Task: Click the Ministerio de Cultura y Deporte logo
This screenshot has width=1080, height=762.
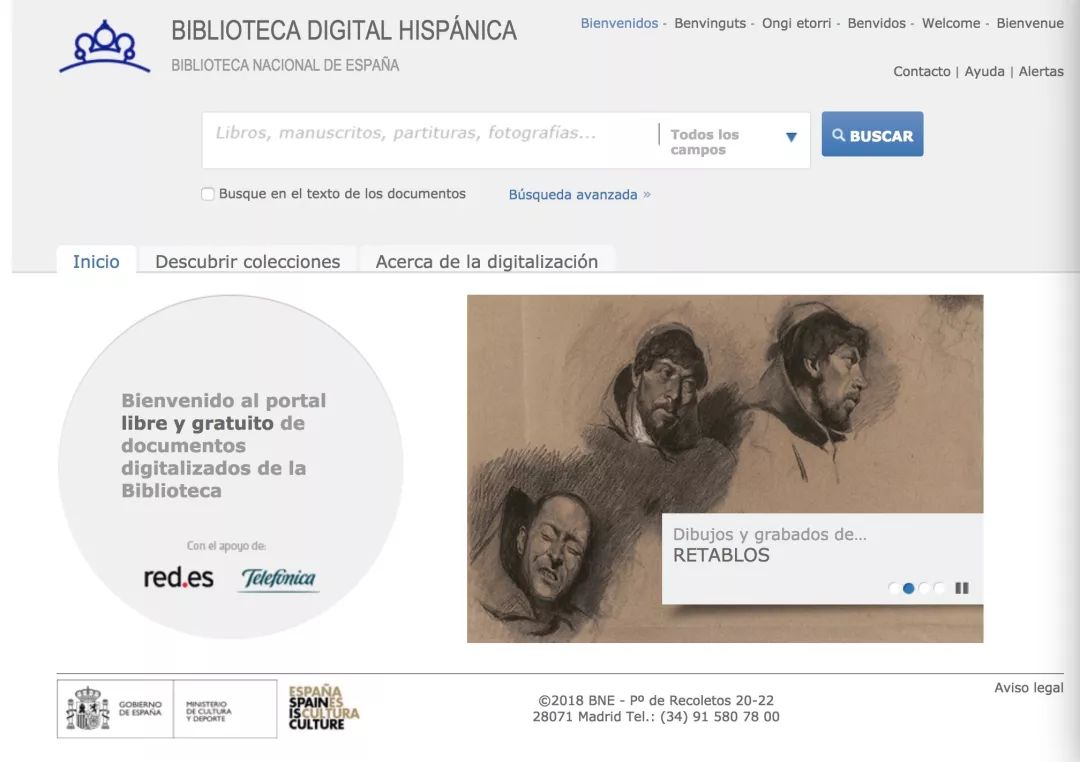Action: click(x=225, y=709)
